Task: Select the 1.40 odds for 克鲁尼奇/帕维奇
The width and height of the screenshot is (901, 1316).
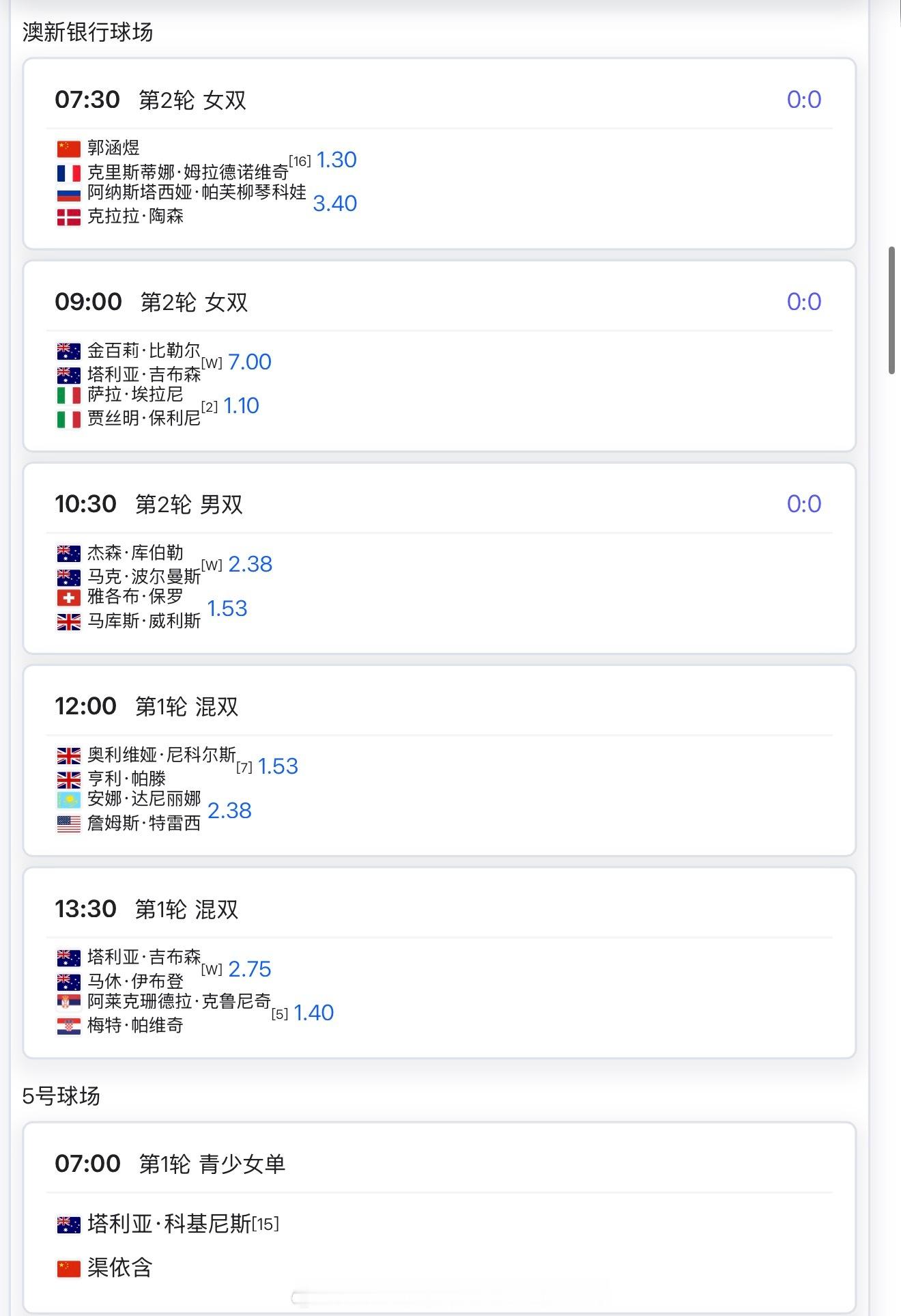Action: 313,1013
